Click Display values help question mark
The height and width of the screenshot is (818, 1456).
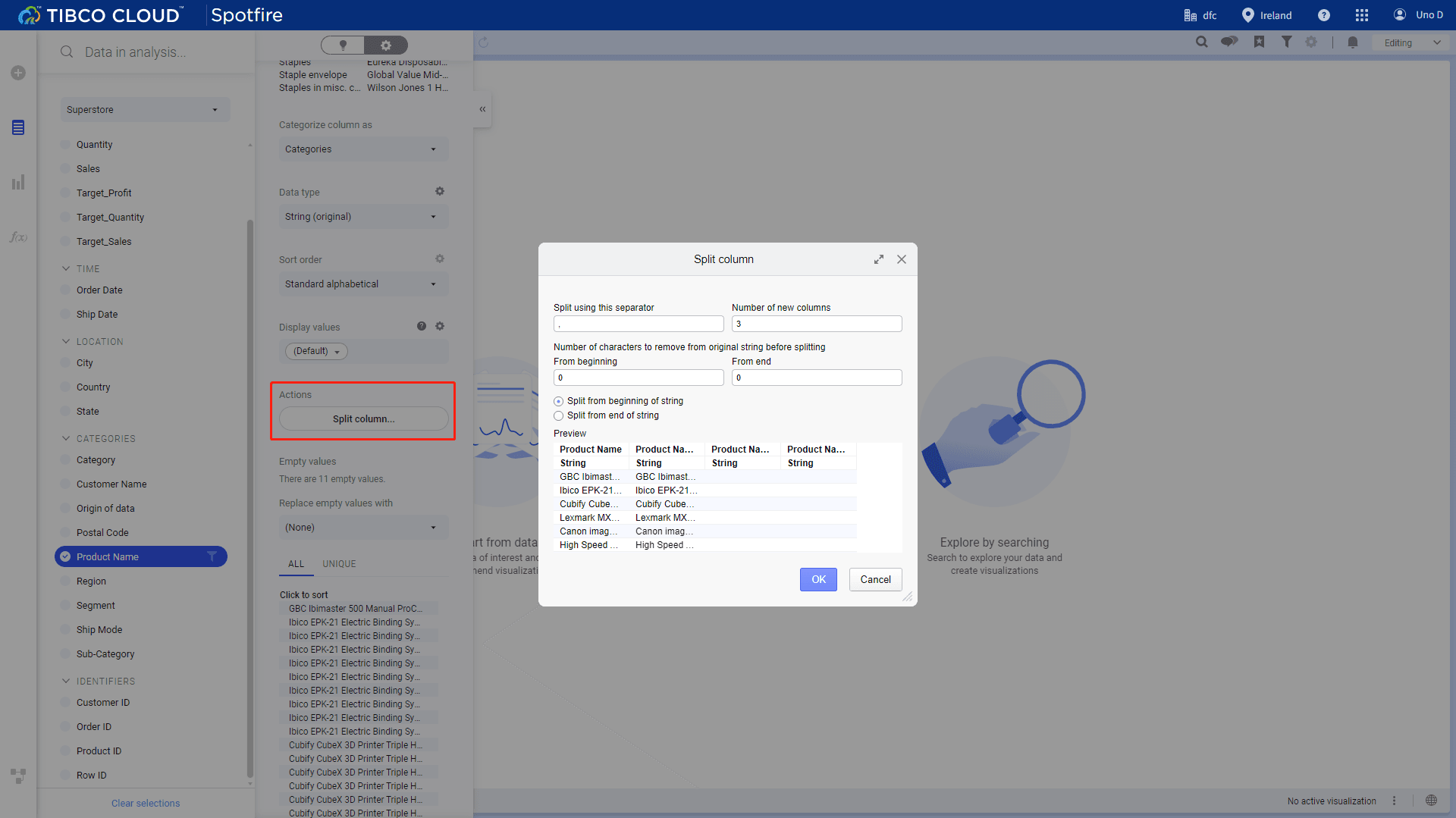(x=422, y=326)
